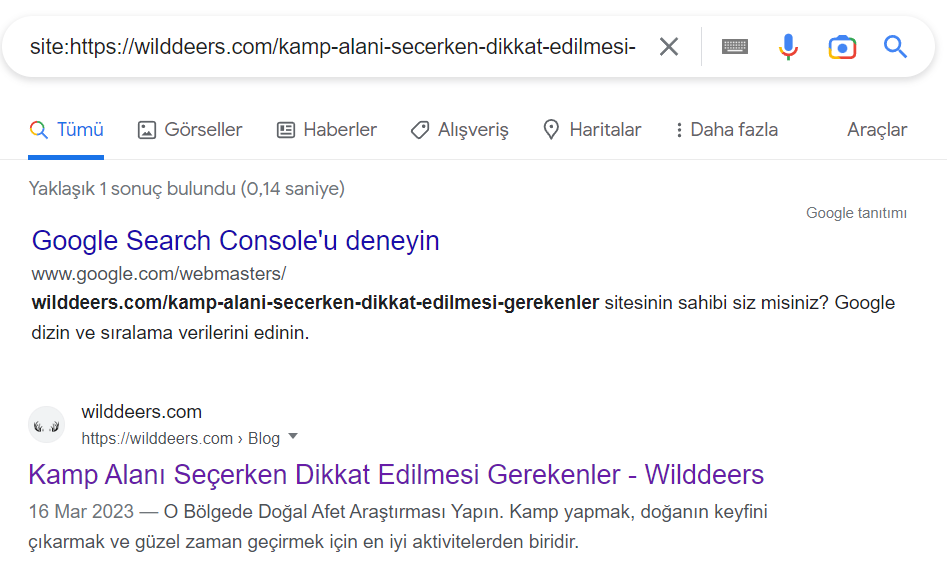Go to Alışveriş shopping tab
947x580 pixels.
tap(460, 129)
